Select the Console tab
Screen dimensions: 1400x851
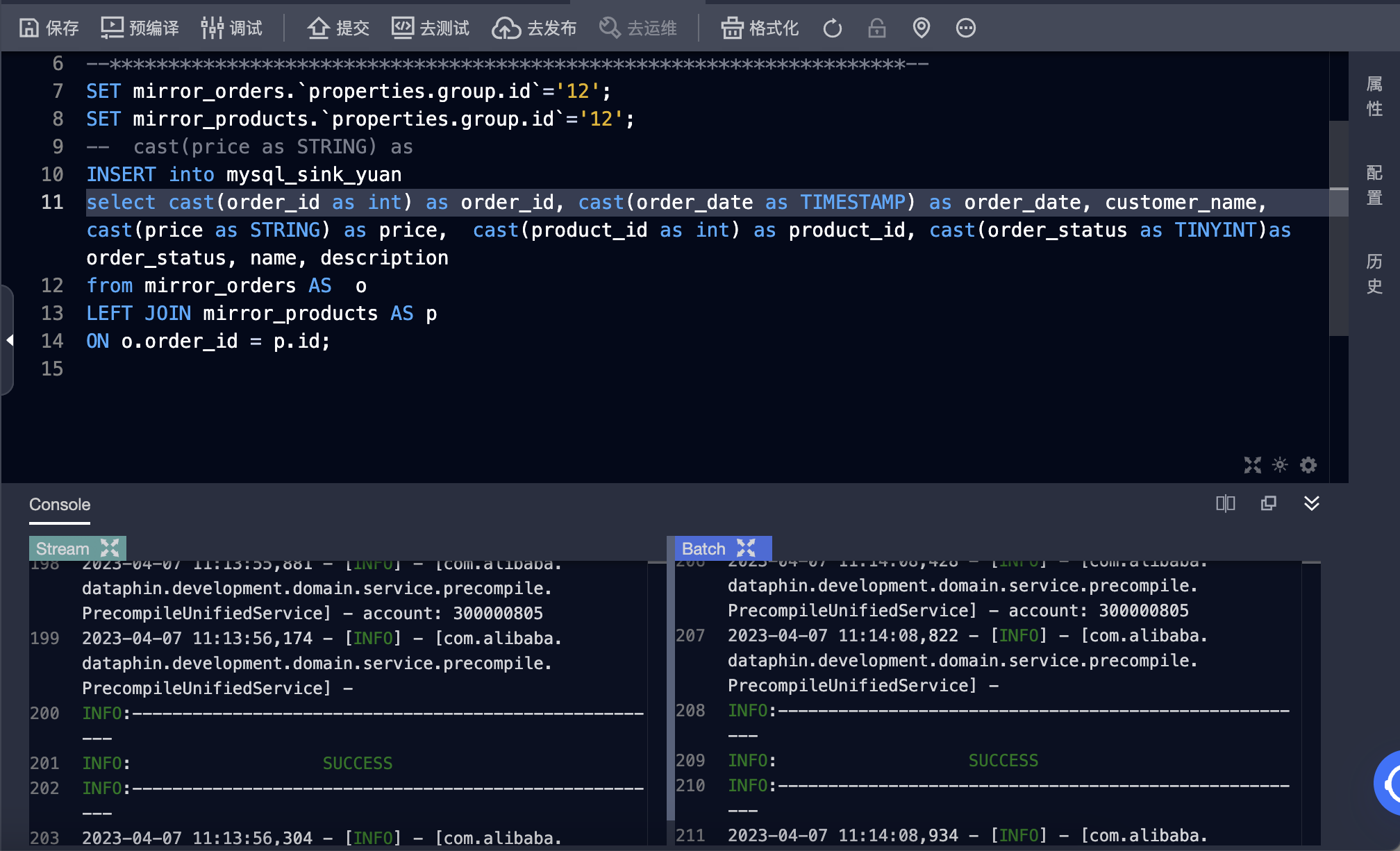point(60,505)
